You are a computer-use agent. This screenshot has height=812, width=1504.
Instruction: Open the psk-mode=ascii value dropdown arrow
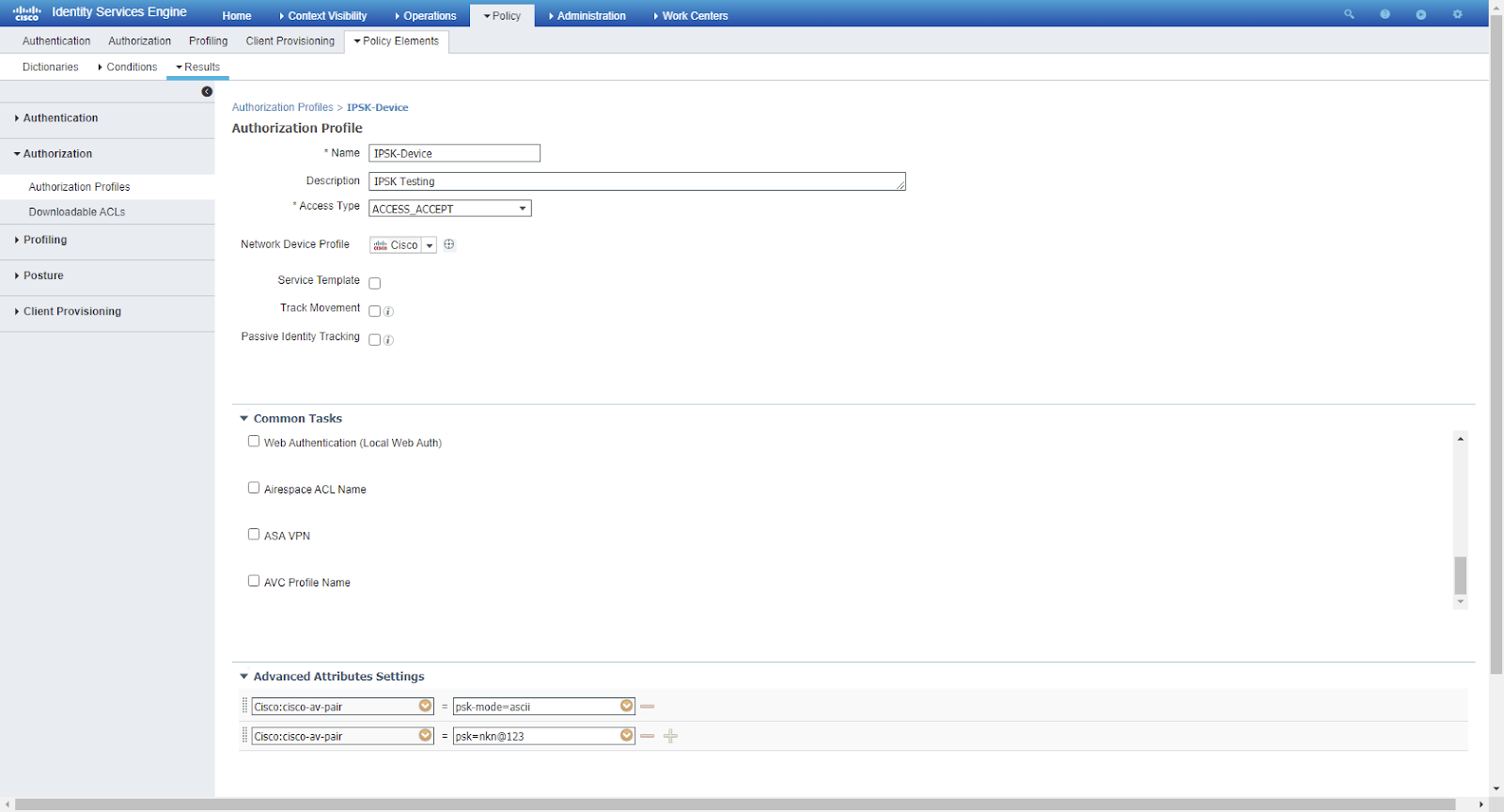627,706
